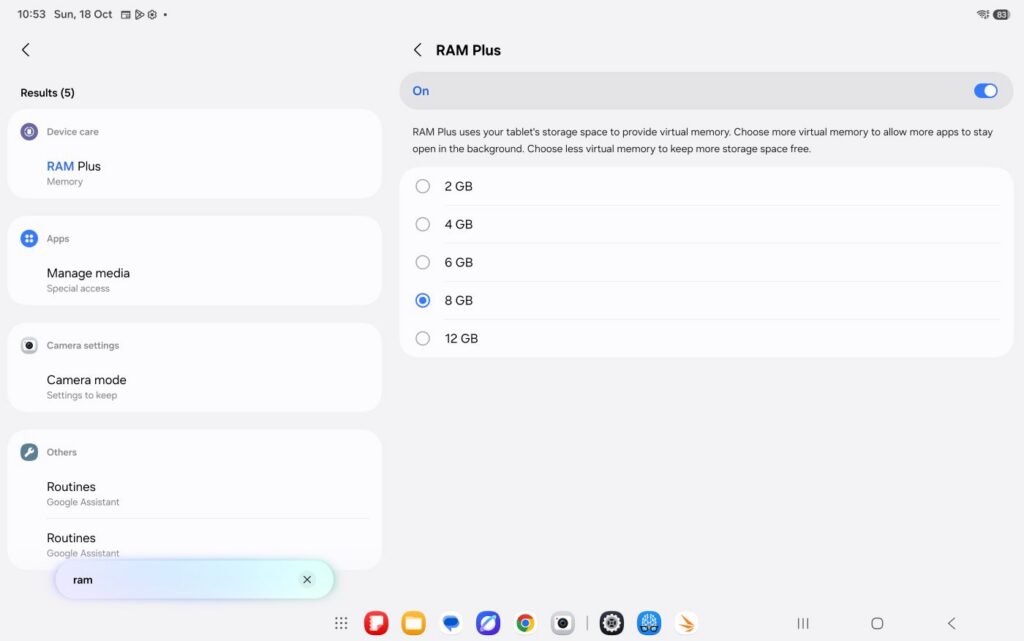Tap the Device care category header
1024x641 pixels.
pos(72,132)
